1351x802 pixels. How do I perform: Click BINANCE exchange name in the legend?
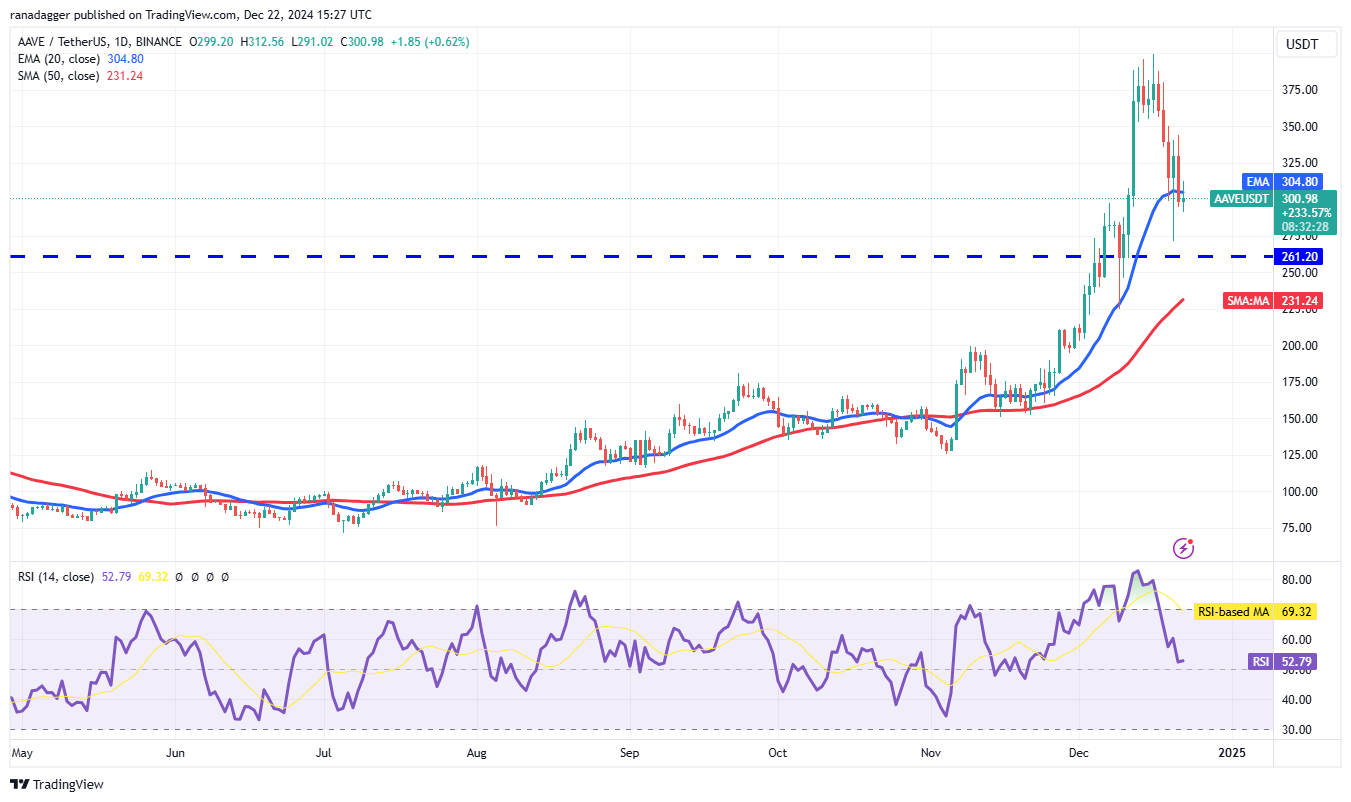pos(157,42)
